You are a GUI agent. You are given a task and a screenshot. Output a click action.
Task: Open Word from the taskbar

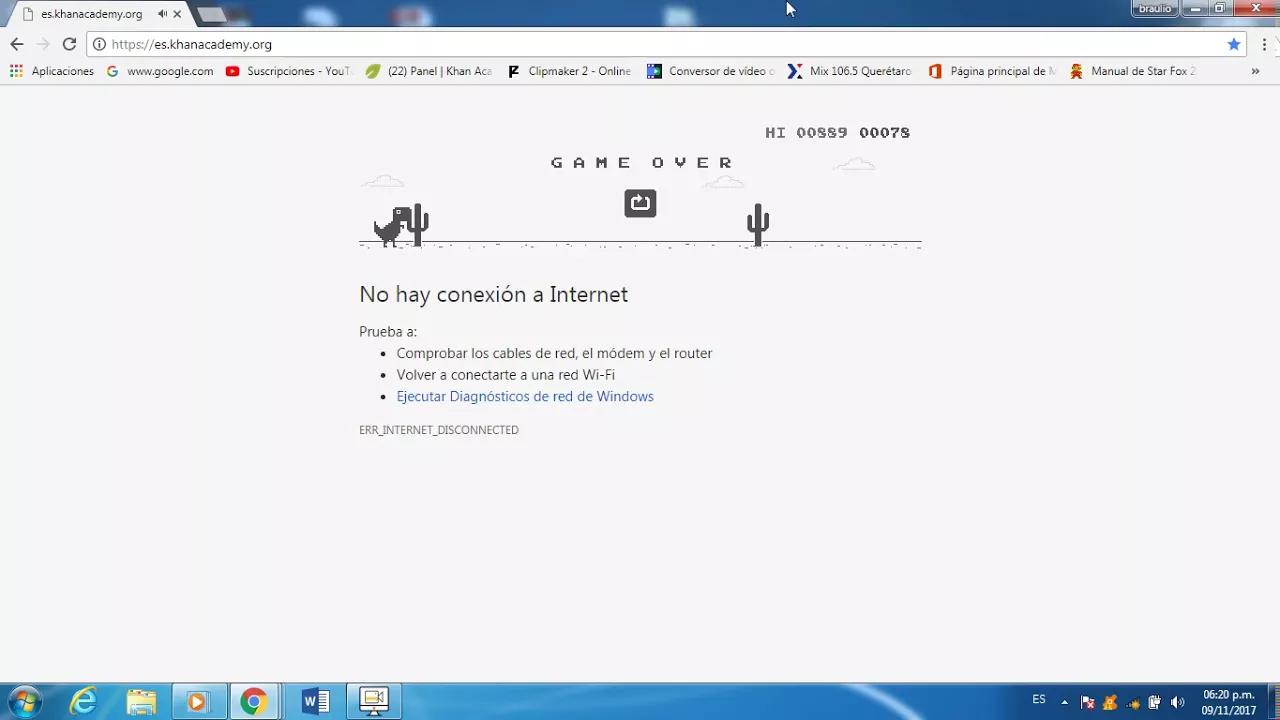(315, 702)
